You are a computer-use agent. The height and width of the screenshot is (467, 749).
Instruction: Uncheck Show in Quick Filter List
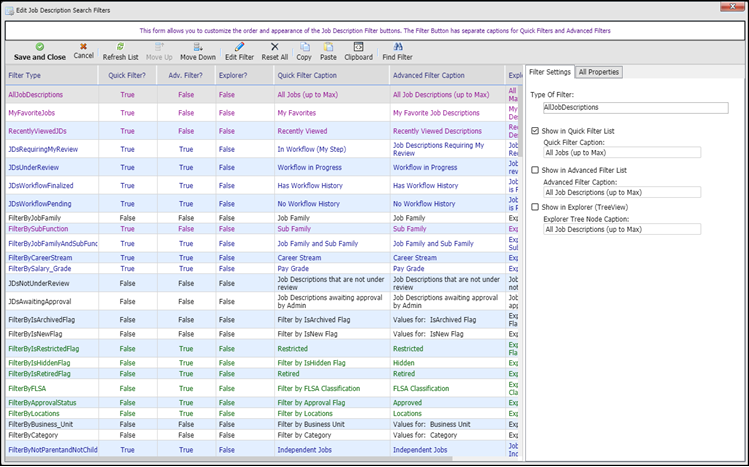(x=535, y=131)
